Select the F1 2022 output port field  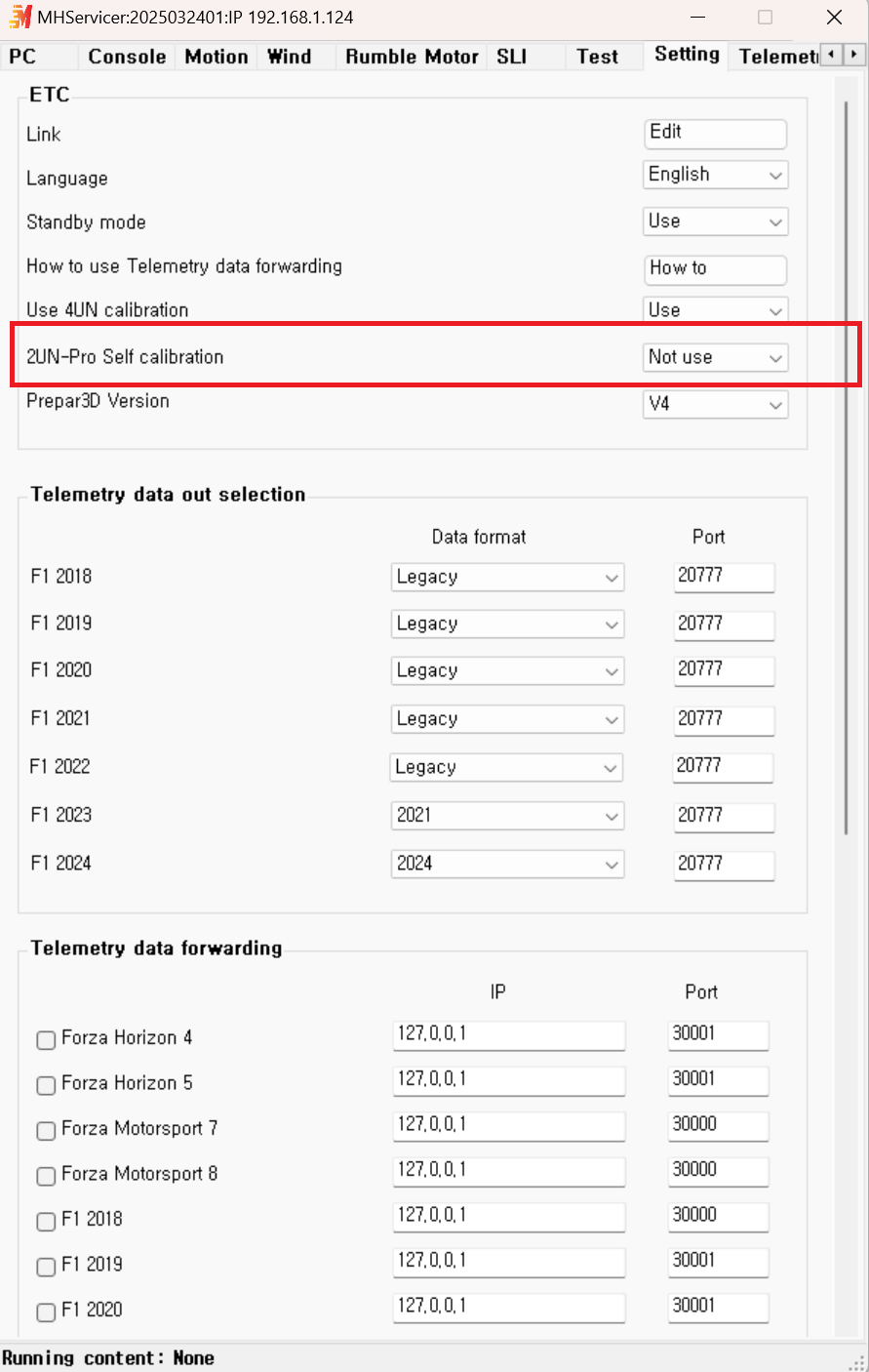[723, 767]
